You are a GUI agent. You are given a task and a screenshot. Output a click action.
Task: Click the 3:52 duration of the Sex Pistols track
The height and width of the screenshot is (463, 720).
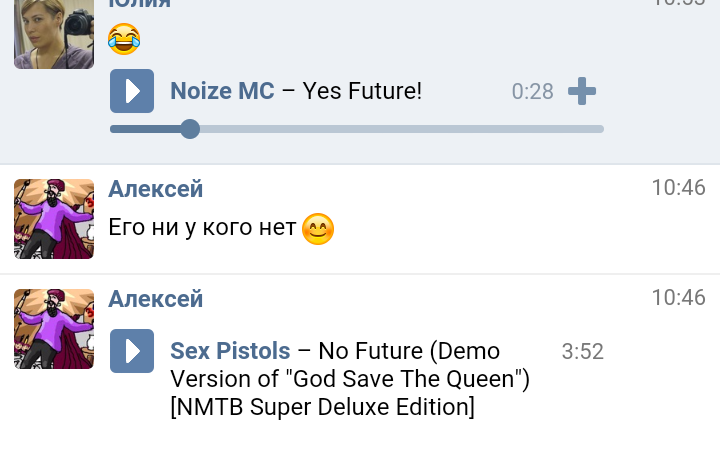click(x=582, y=352)
